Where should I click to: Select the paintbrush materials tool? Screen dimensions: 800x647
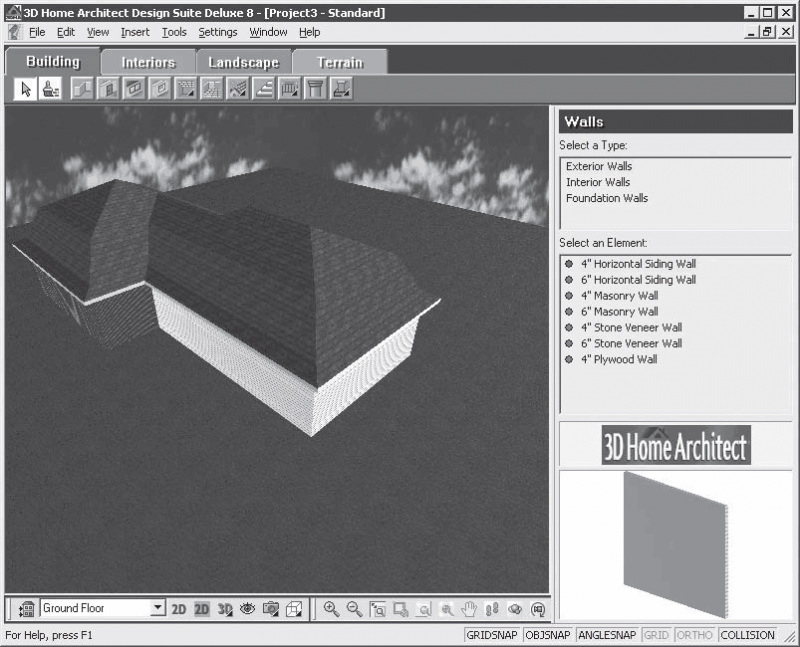point(51,89)
